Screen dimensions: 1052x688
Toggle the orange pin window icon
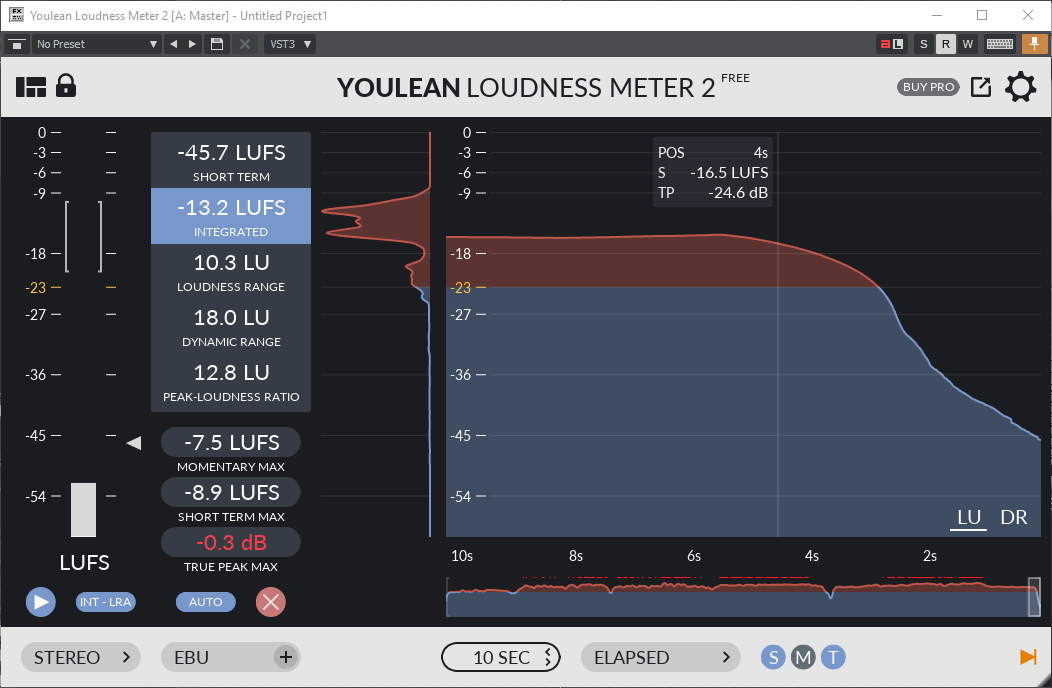pyautogui.click(x=1034, y=44)
